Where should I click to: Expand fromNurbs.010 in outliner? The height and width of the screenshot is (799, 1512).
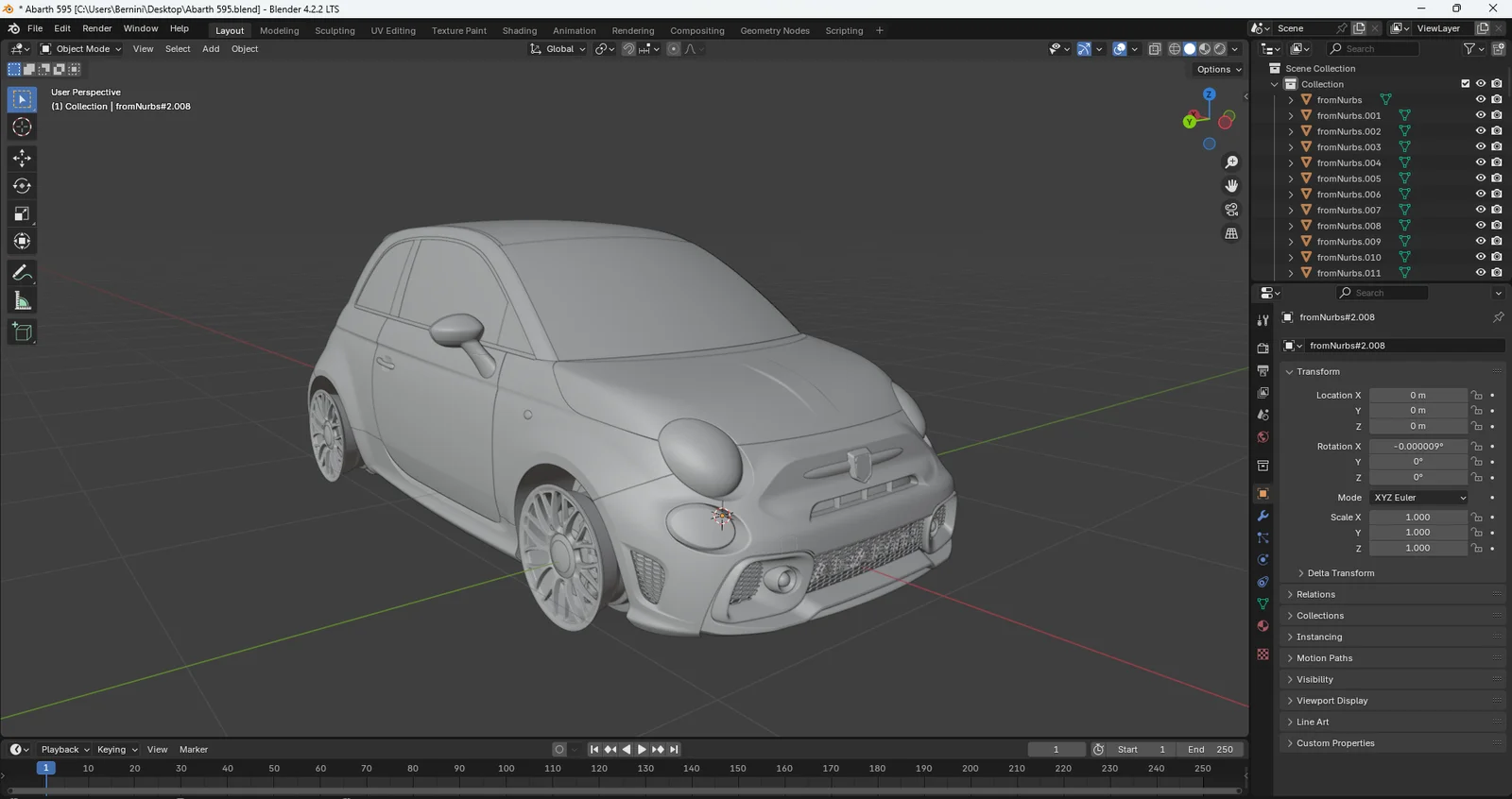[1291, 257]
